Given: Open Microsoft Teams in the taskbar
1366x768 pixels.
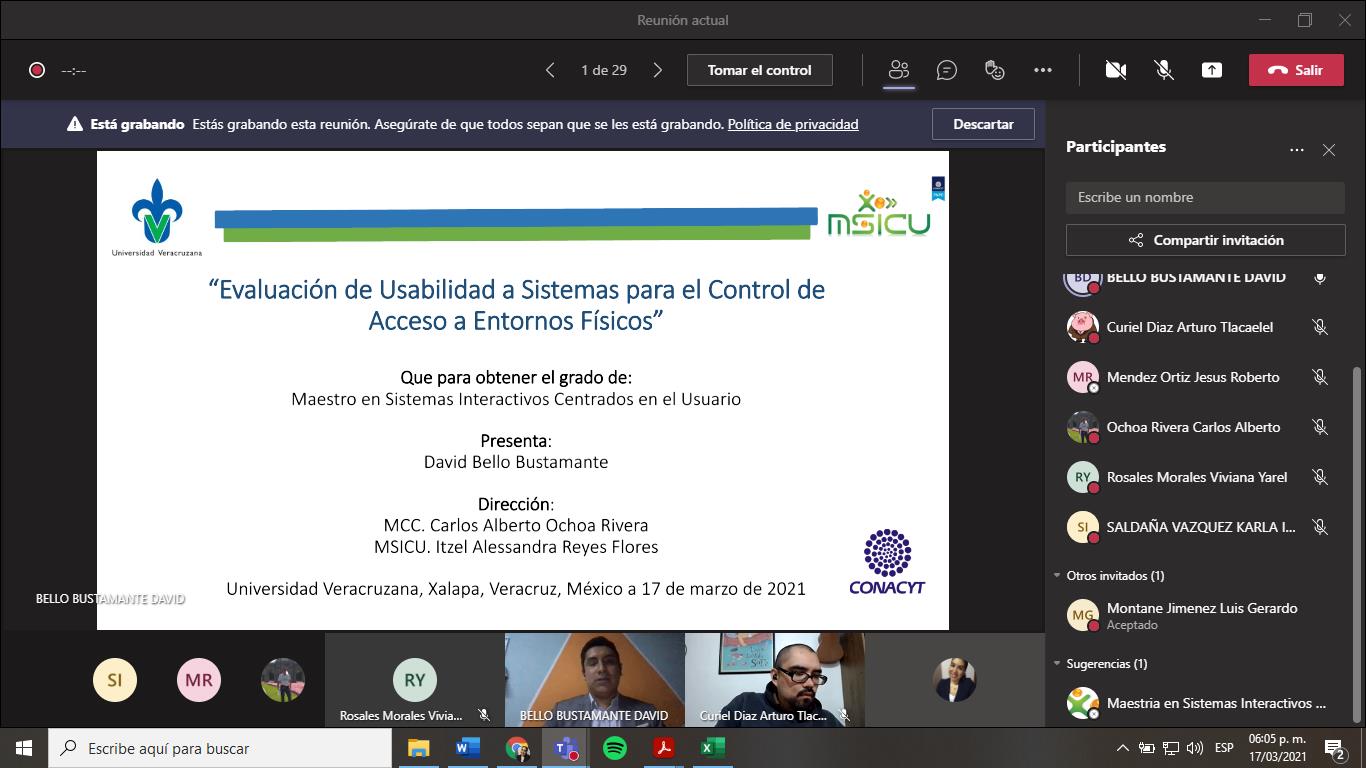Looking at the screenshot, I should click(x=565, y=748).
